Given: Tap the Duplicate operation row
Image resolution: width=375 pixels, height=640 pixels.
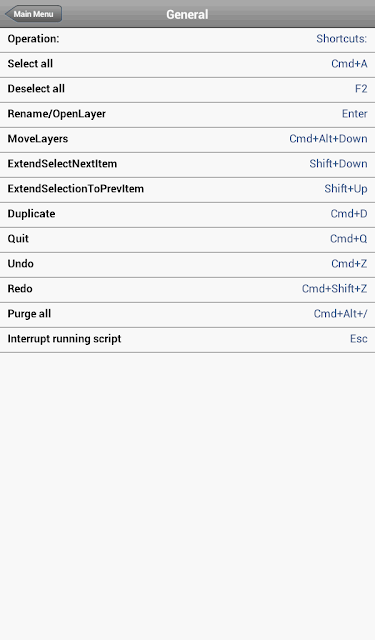Looking at the screenshot, I should pyautogui.click(x=187, y=215).
